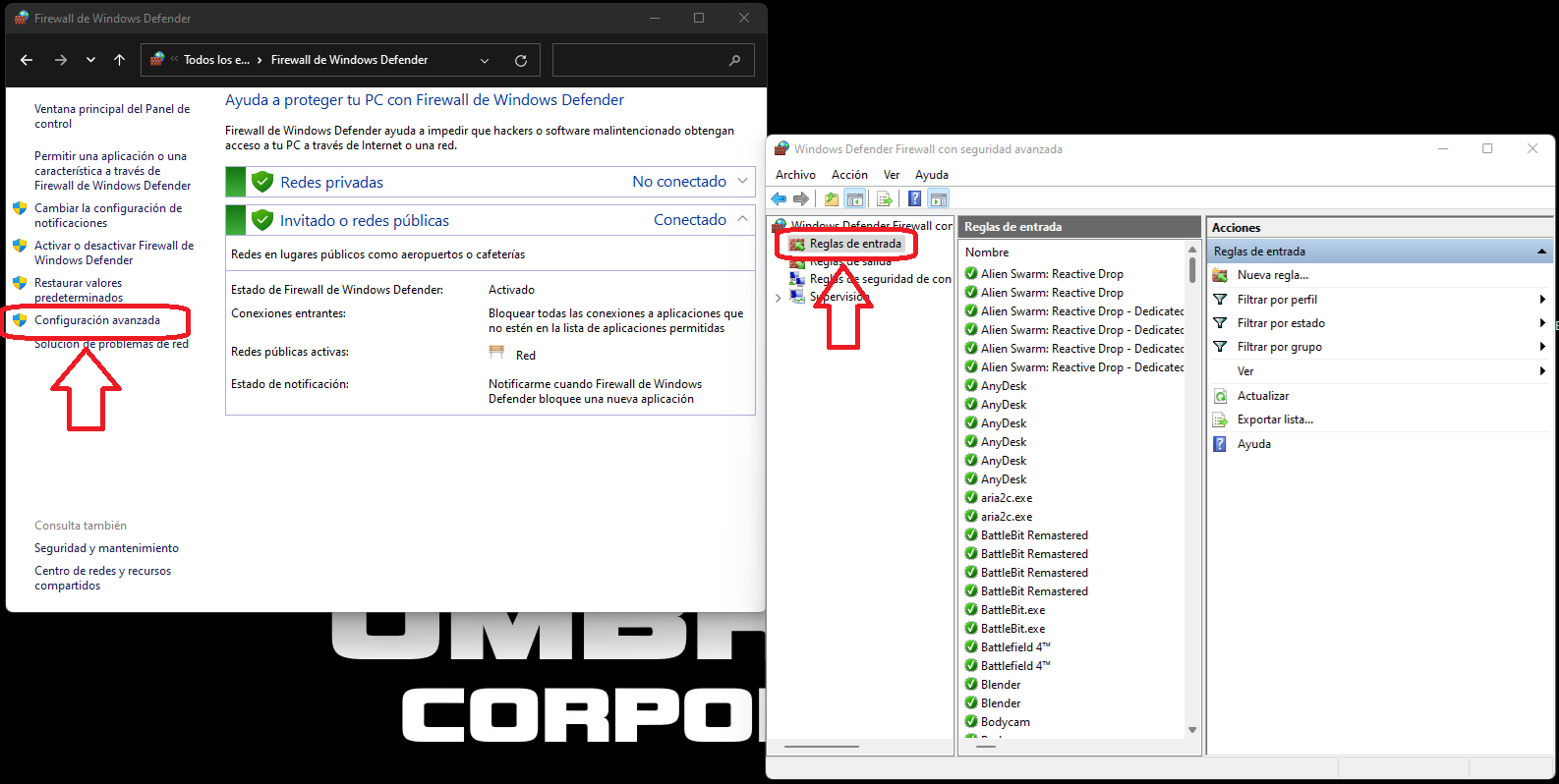This screenshot has width=1559, height=784.
Task: Open the Ver menu in the menu bar
Action: (892, 175)
